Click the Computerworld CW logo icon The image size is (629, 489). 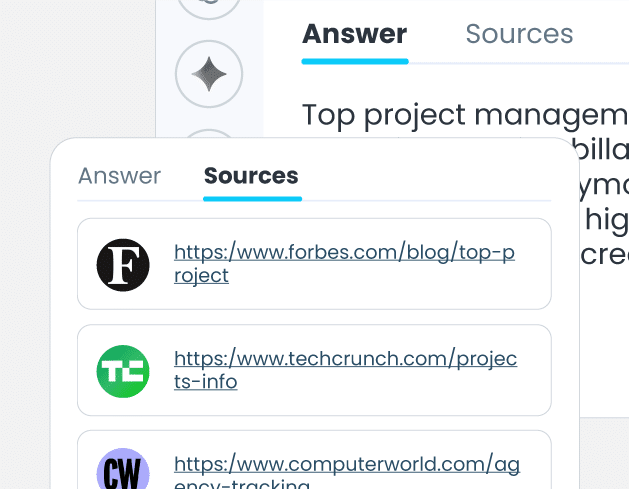coord(123,470)
